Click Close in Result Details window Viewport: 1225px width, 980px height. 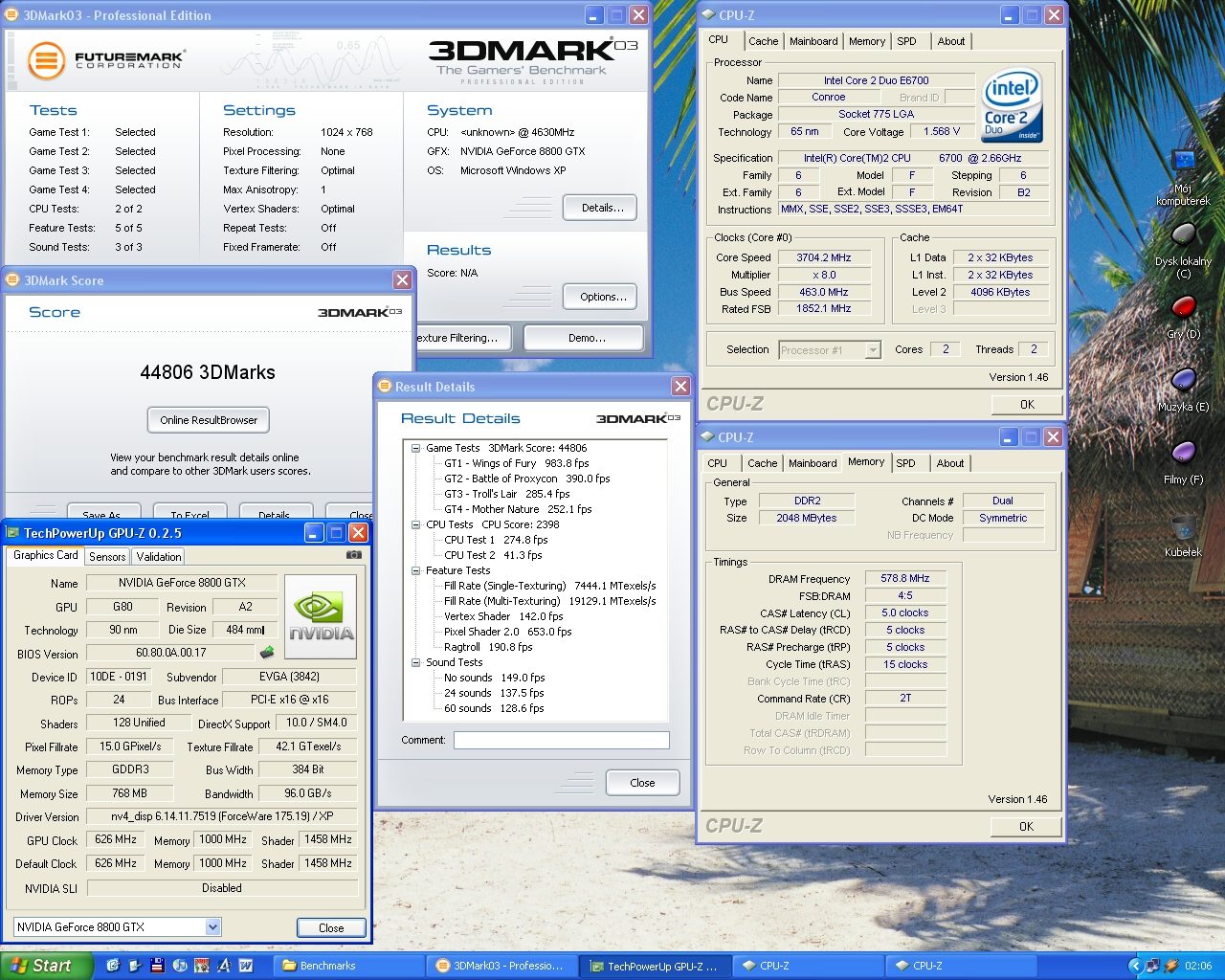tap(642, 783)
